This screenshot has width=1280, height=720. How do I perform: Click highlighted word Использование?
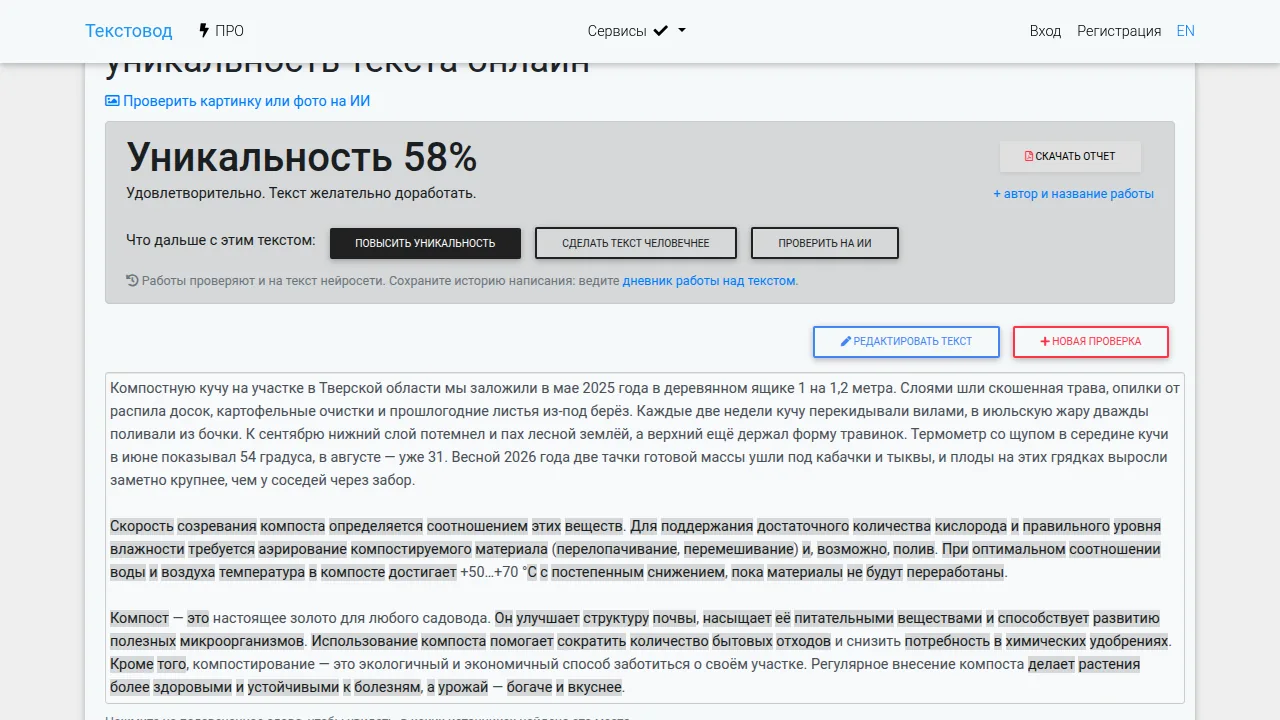(x=364, y=641)
